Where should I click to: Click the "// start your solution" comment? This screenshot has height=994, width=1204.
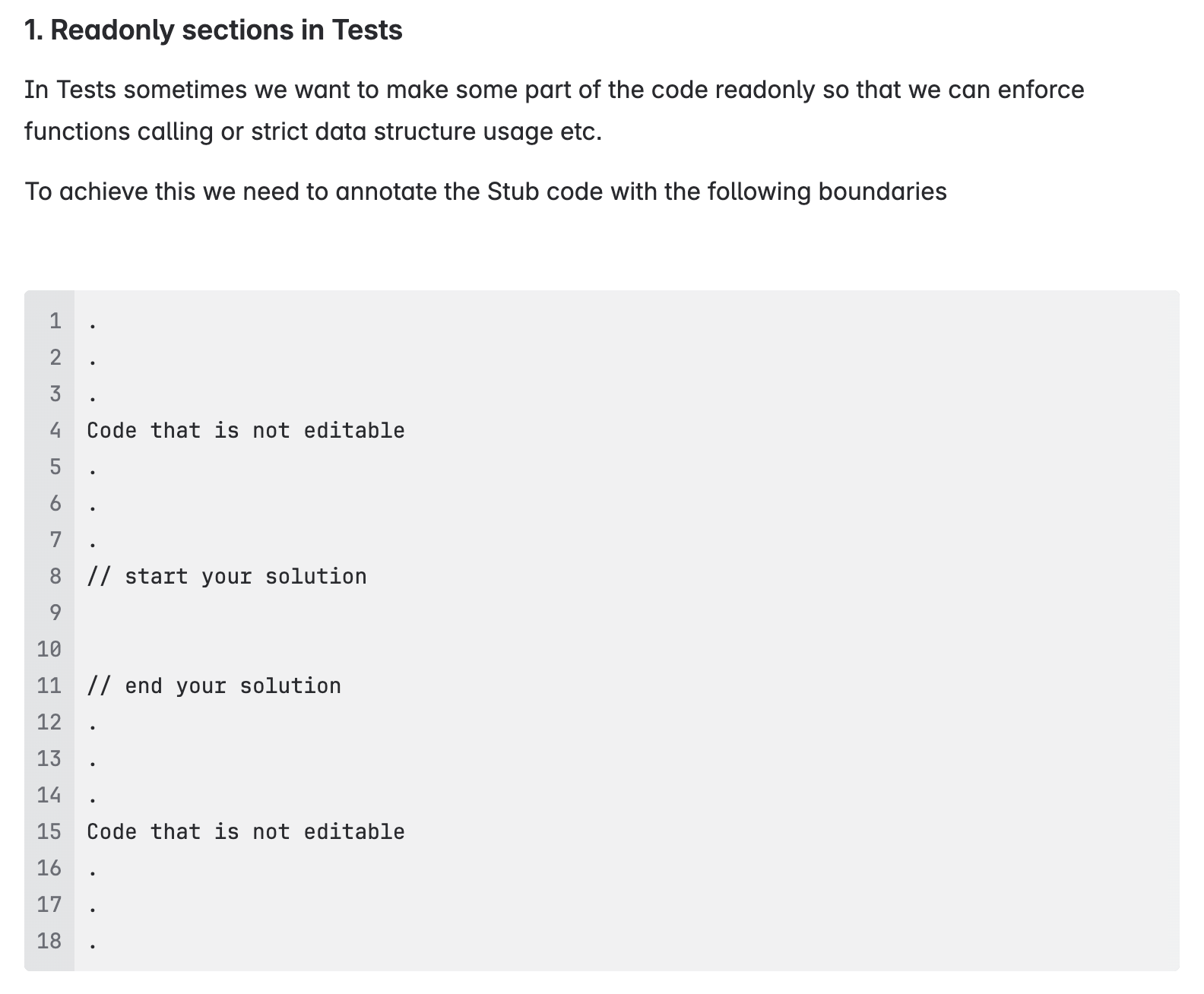point(227,577)
